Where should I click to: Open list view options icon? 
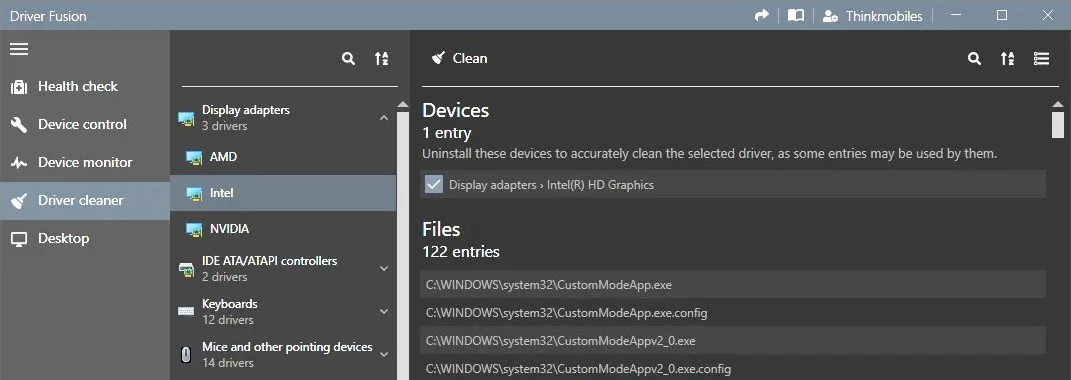point(1041,59)
